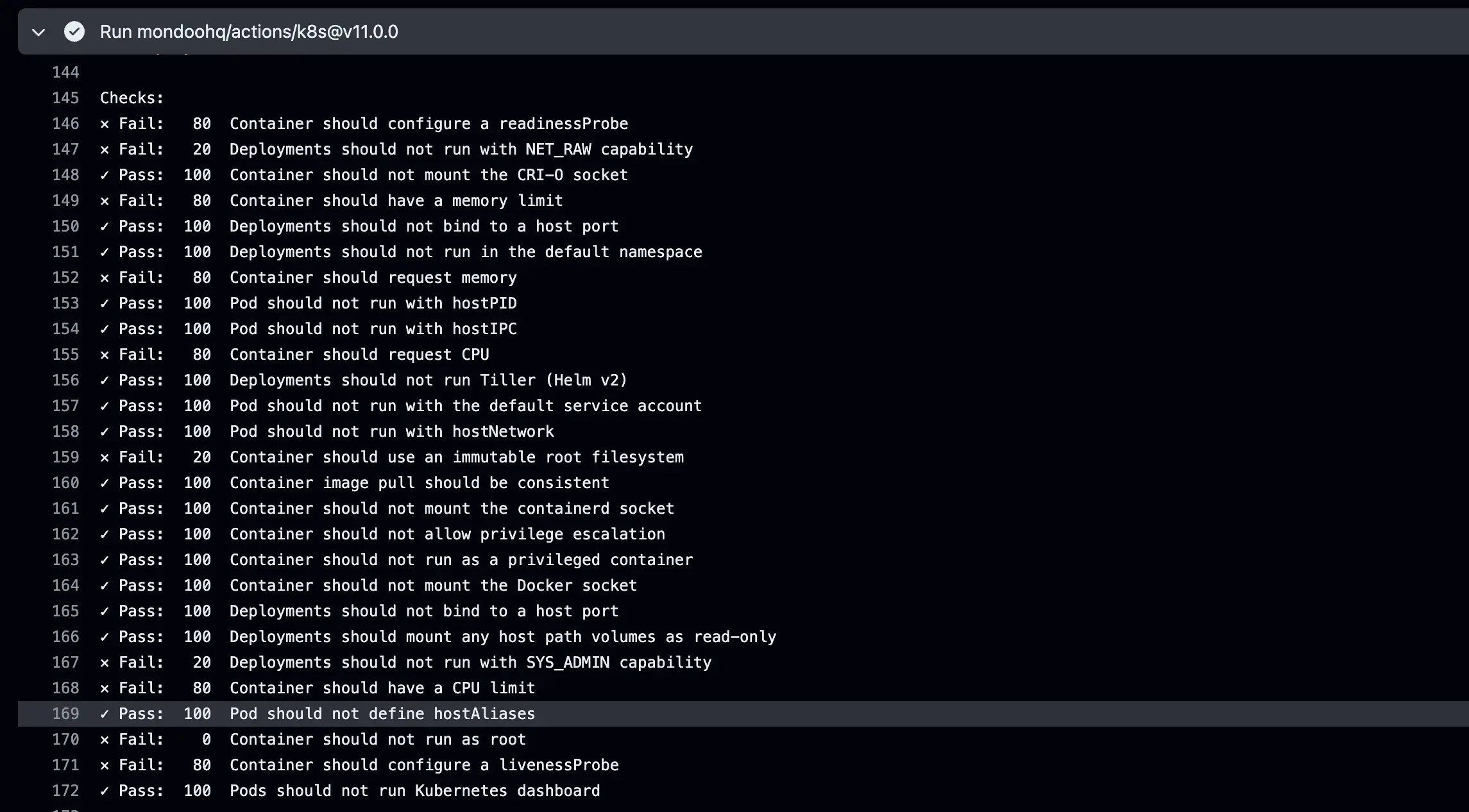Click line number 170 in the log

(65, 740)
